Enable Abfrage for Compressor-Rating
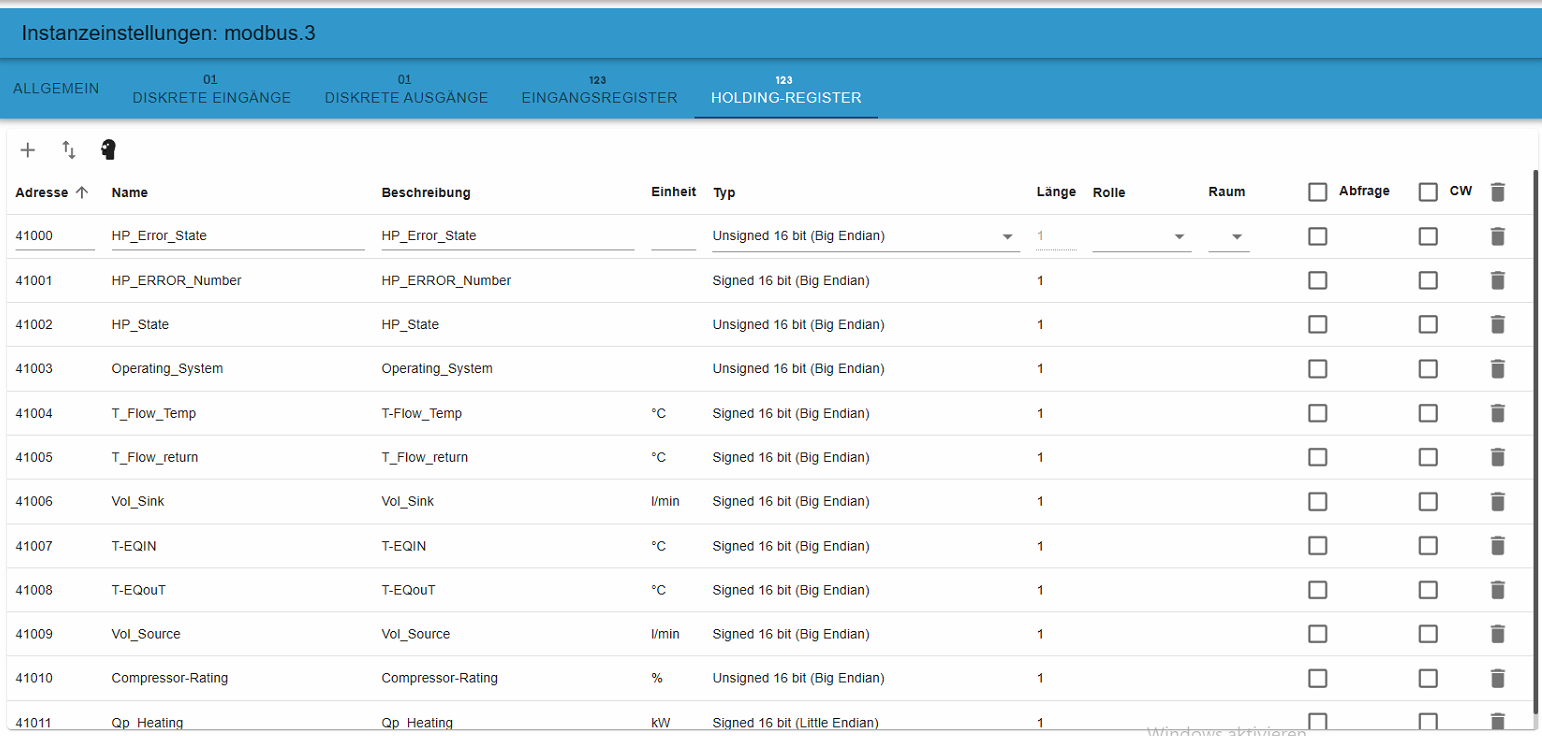This screenshot has width=1542, height=736. pos(1318,678)
